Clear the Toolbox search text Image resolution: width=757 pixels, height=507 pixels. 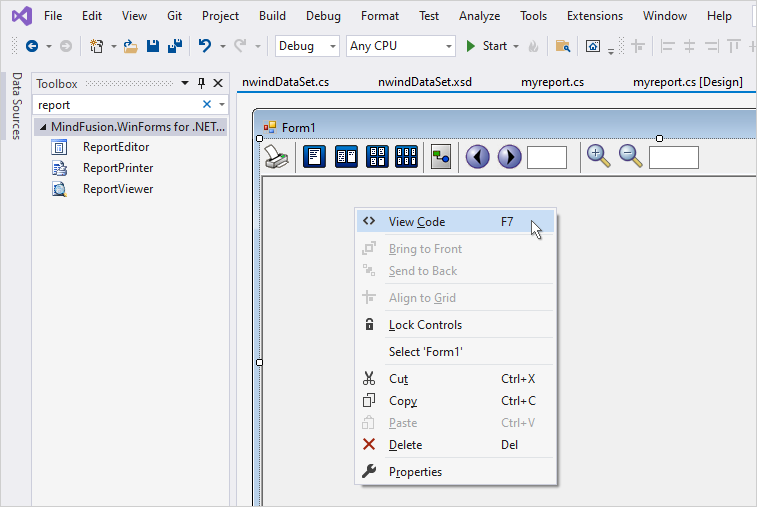tap(207, 104)
